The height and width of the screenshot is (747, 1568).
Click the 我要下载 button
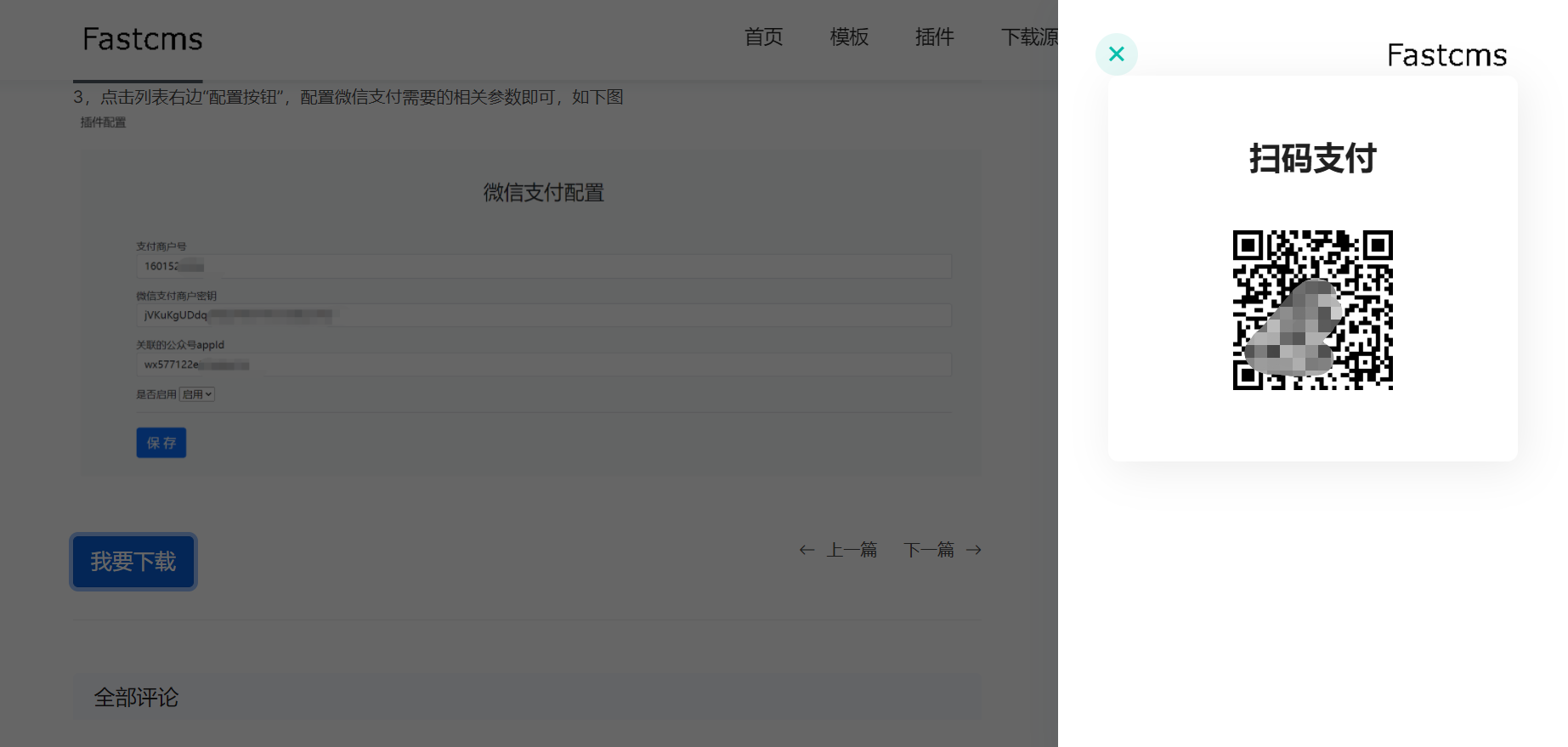[x=133, y=562]
